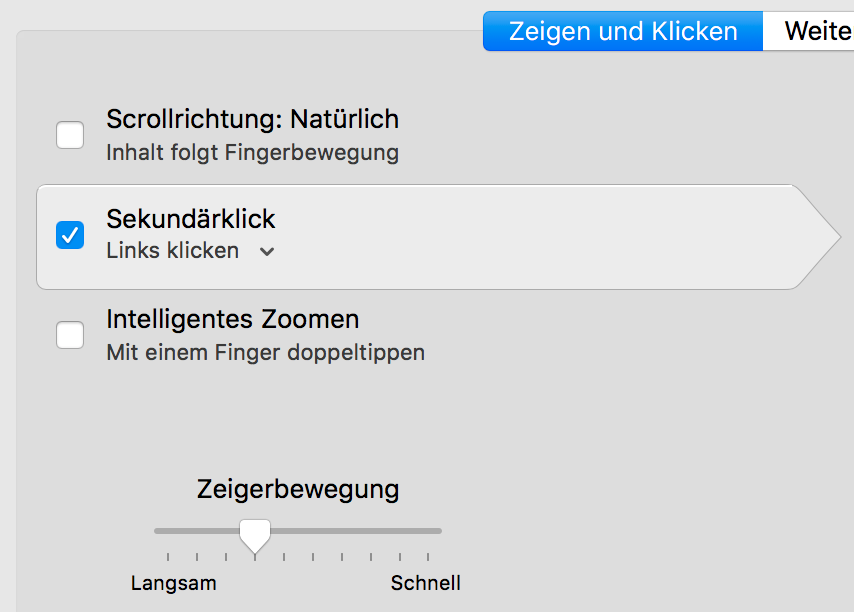Image resolution: width=854 pixels, height=612 pixels.
Task: Expand the chevron next to "Links klicken"
Action: [266, 252]
